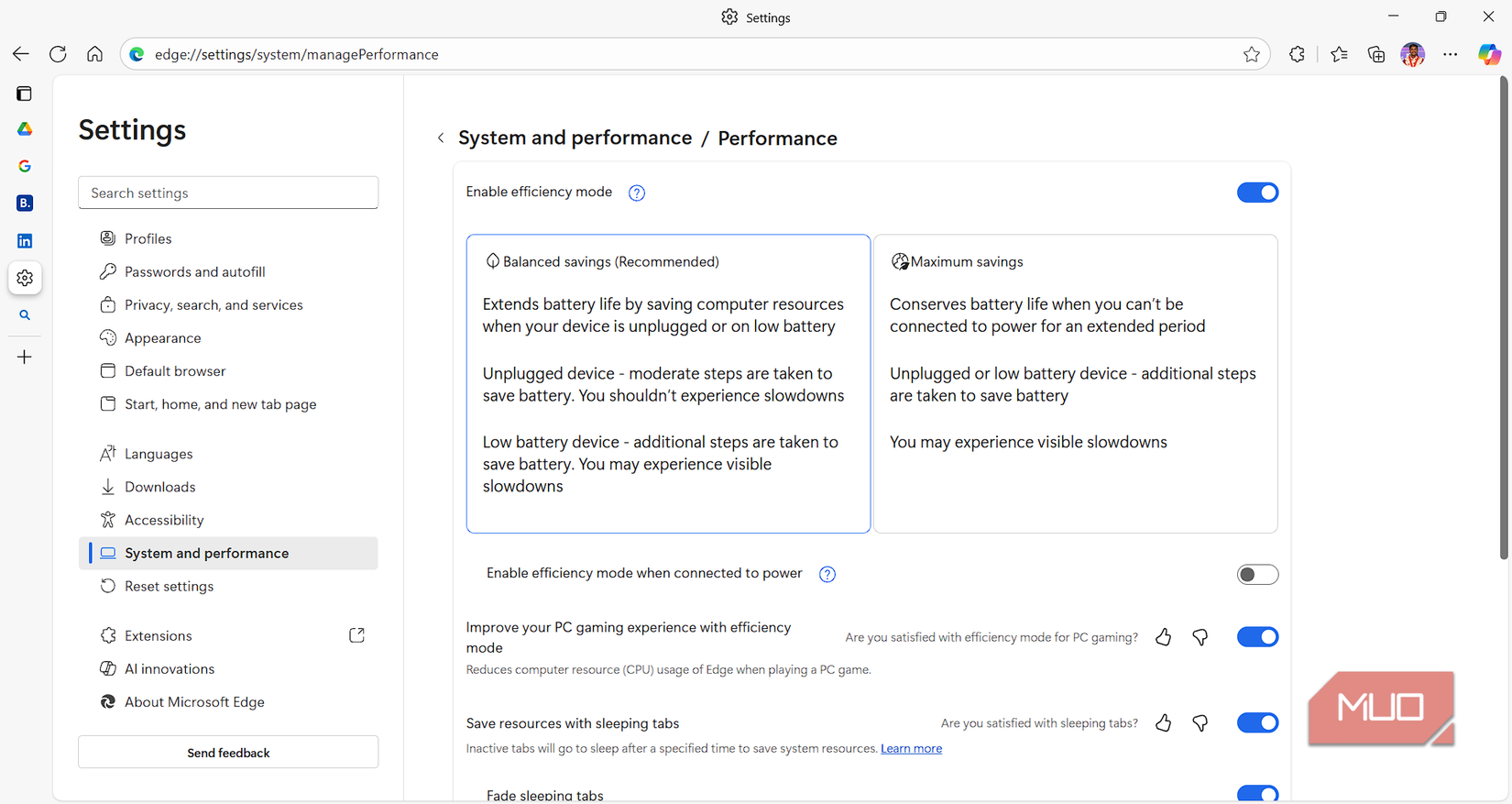Open Settings and more ellipsis menu
Screen dimensions: 1512x804
tap(1450, 54)
